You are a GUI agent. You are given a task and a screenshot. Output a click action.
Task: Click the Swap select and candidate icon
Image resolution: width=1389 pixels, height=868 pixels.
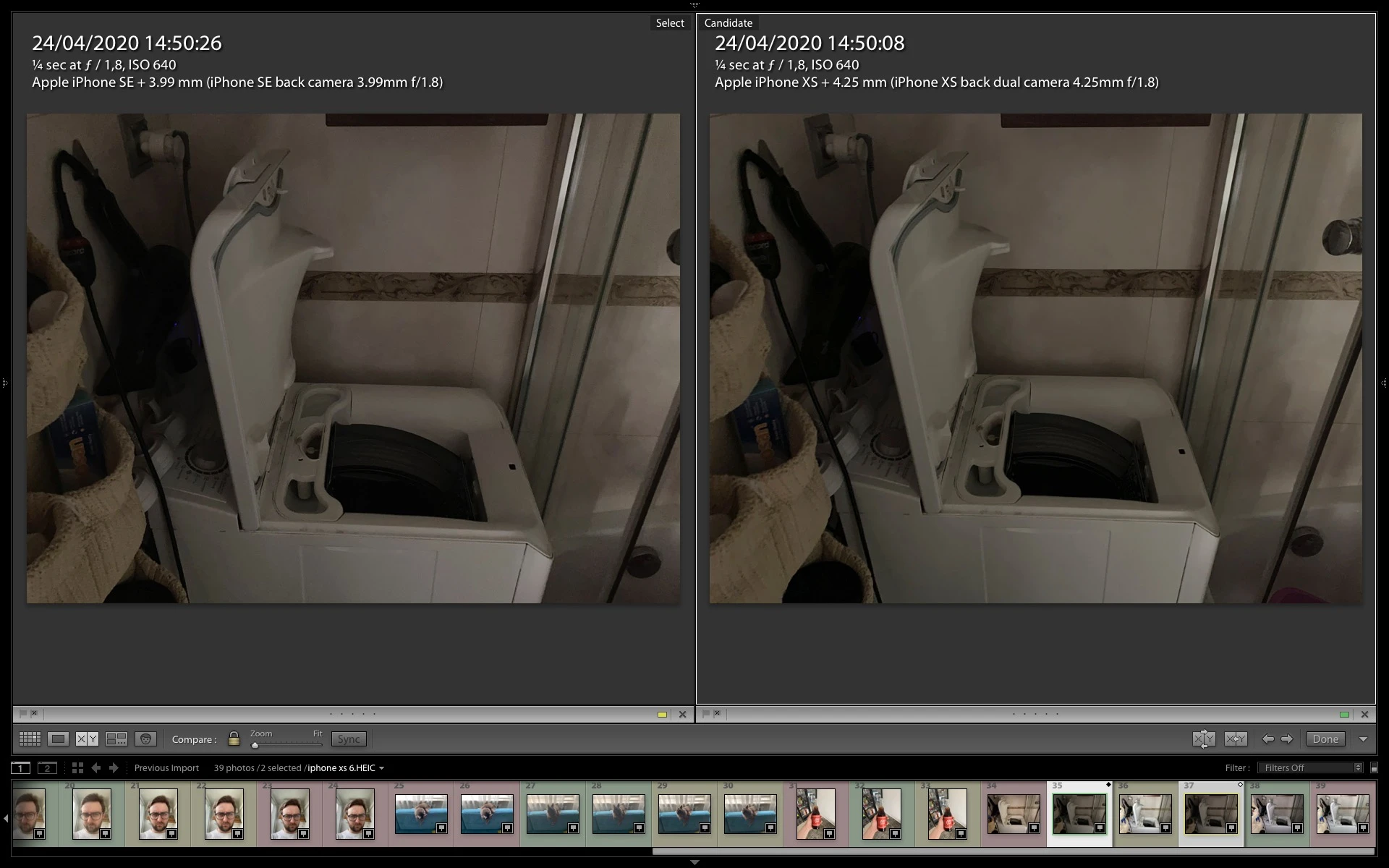1204,739
